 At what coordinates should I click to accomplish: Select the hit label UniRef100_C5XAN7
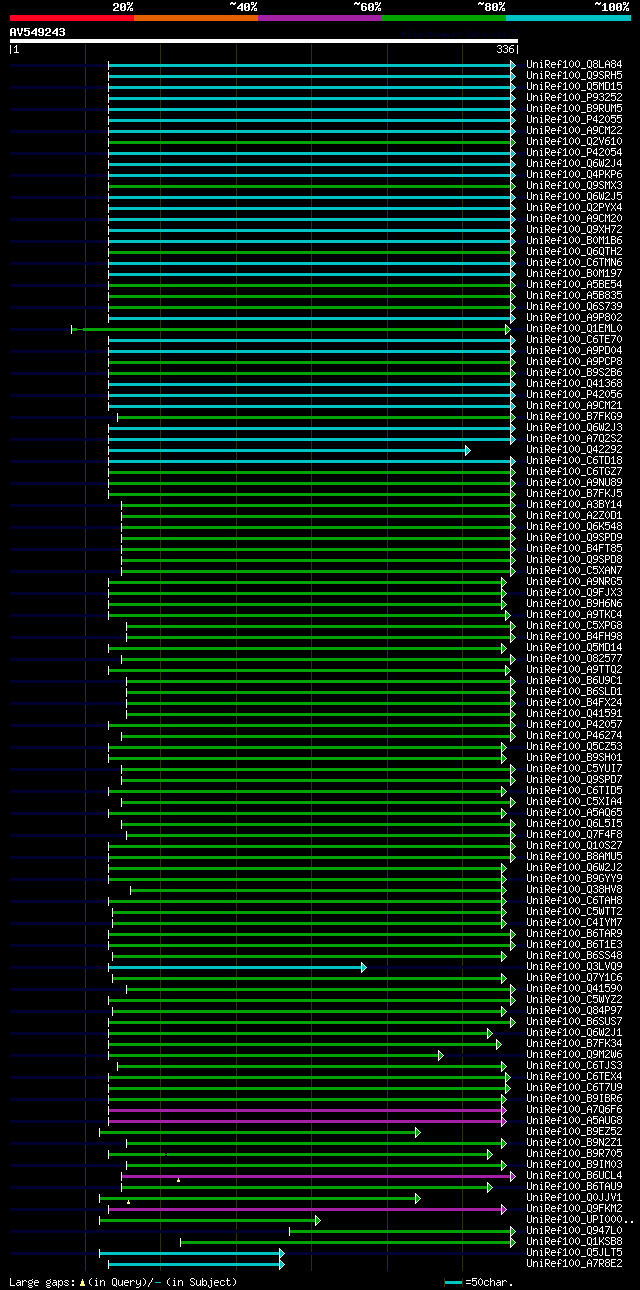574,571
